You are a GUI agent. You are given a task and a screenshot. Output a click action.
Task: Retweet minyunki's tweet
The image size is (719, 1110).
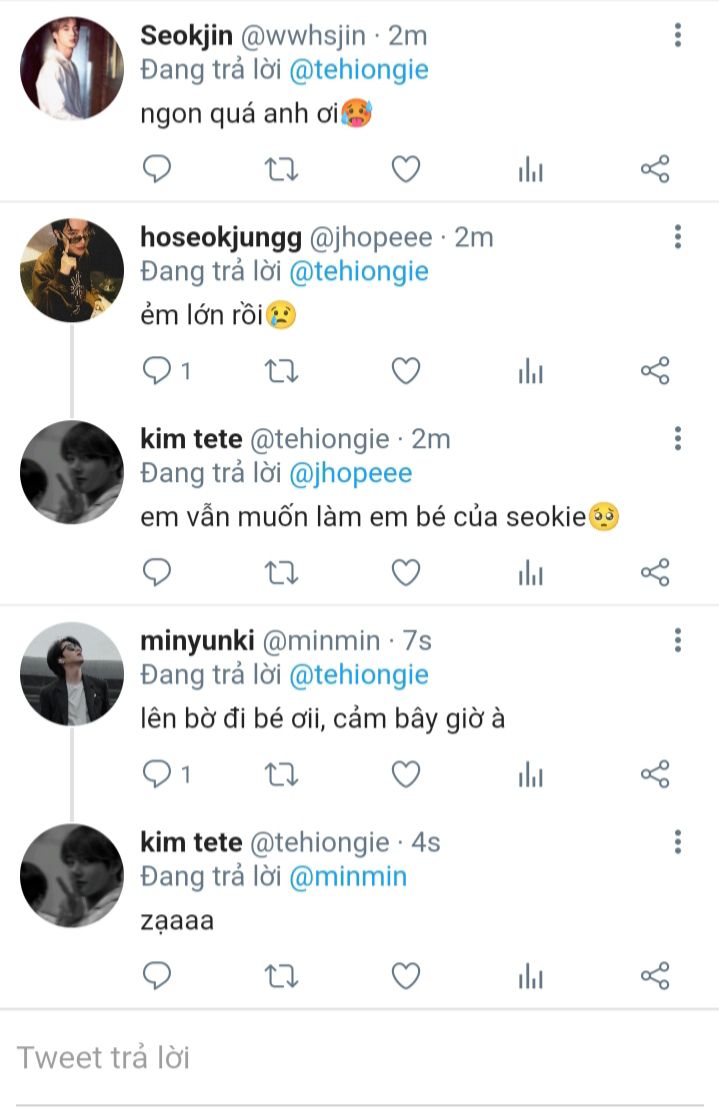click(x=281, y=774)
